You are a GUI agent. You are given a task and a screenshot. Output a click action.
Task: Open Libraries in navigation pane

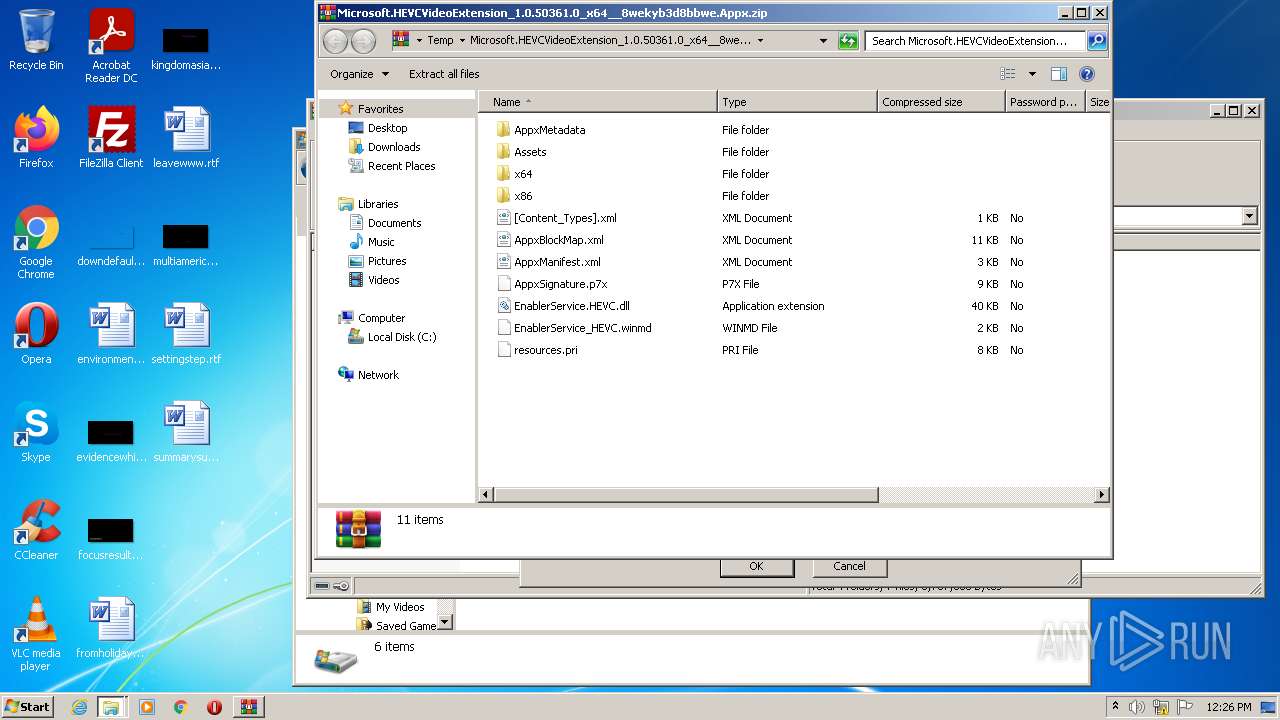pyautogui.click(x=378, y=204)
